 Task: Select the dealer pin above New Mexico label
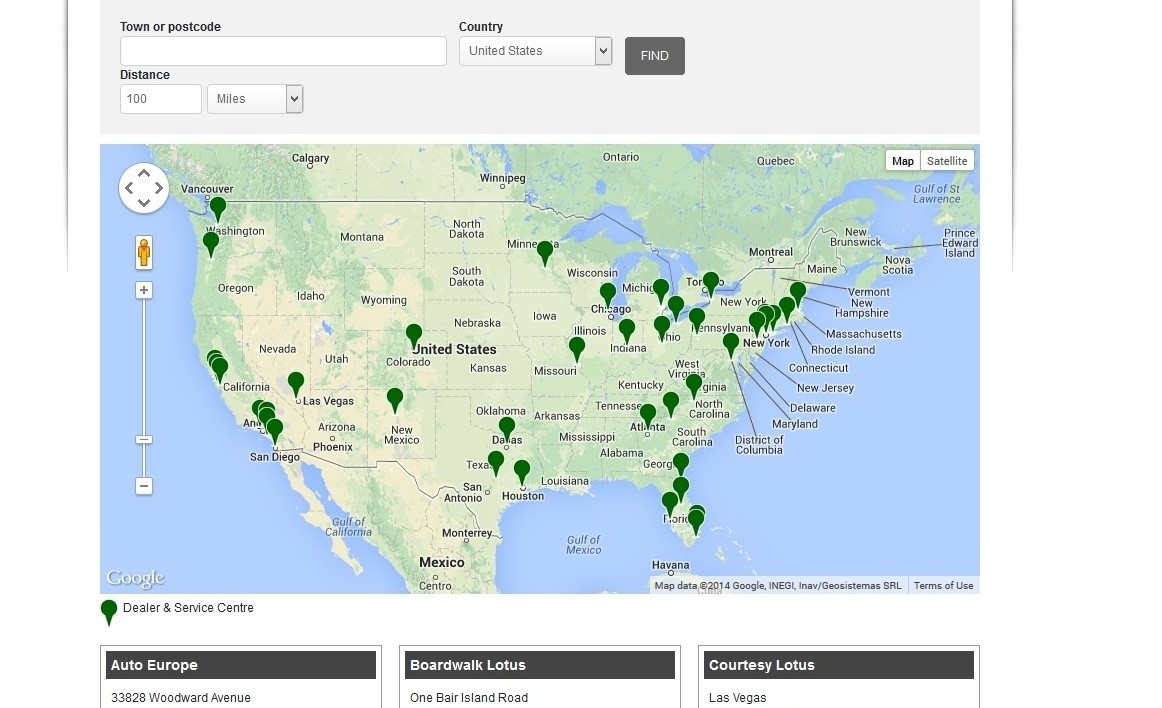click(395, 401)
